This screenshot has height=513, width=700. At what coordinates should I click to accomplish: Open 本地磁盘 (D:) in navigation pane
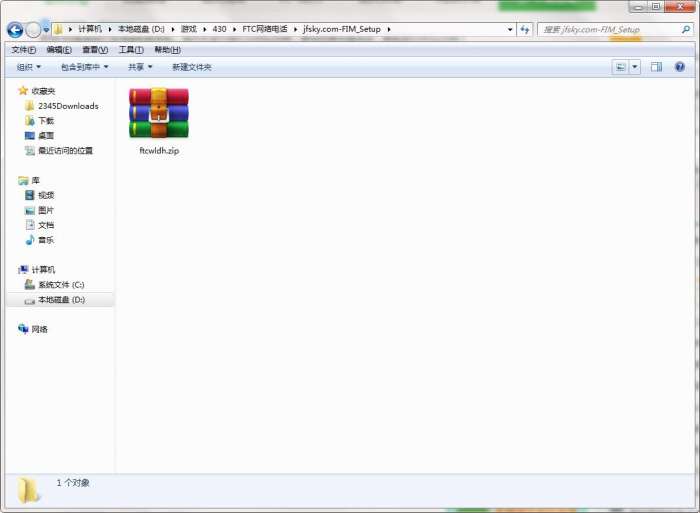(x=62, y=300)
